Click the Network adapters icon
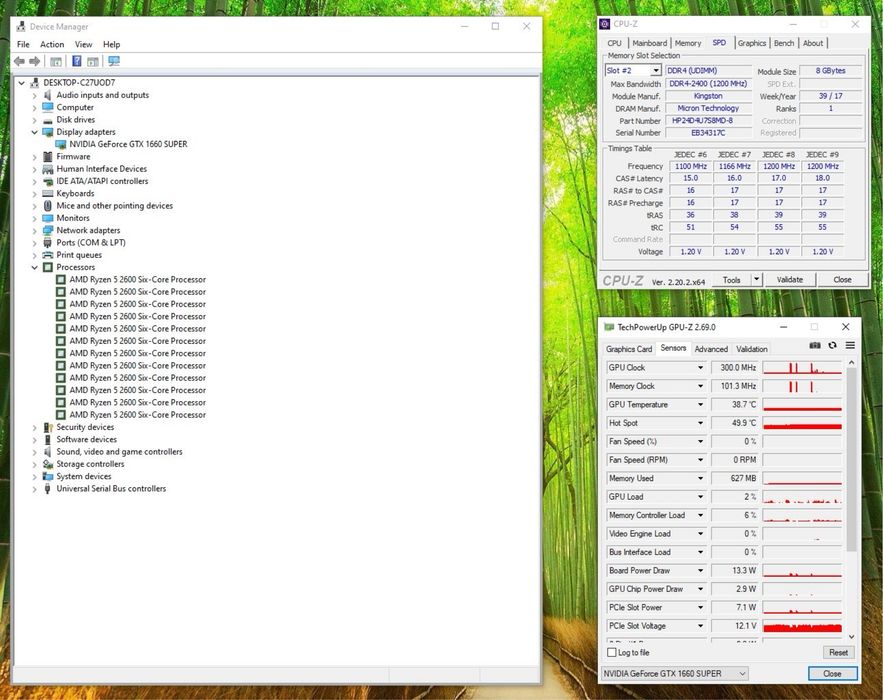The image size is (883, 700). [x=48, y=230]
